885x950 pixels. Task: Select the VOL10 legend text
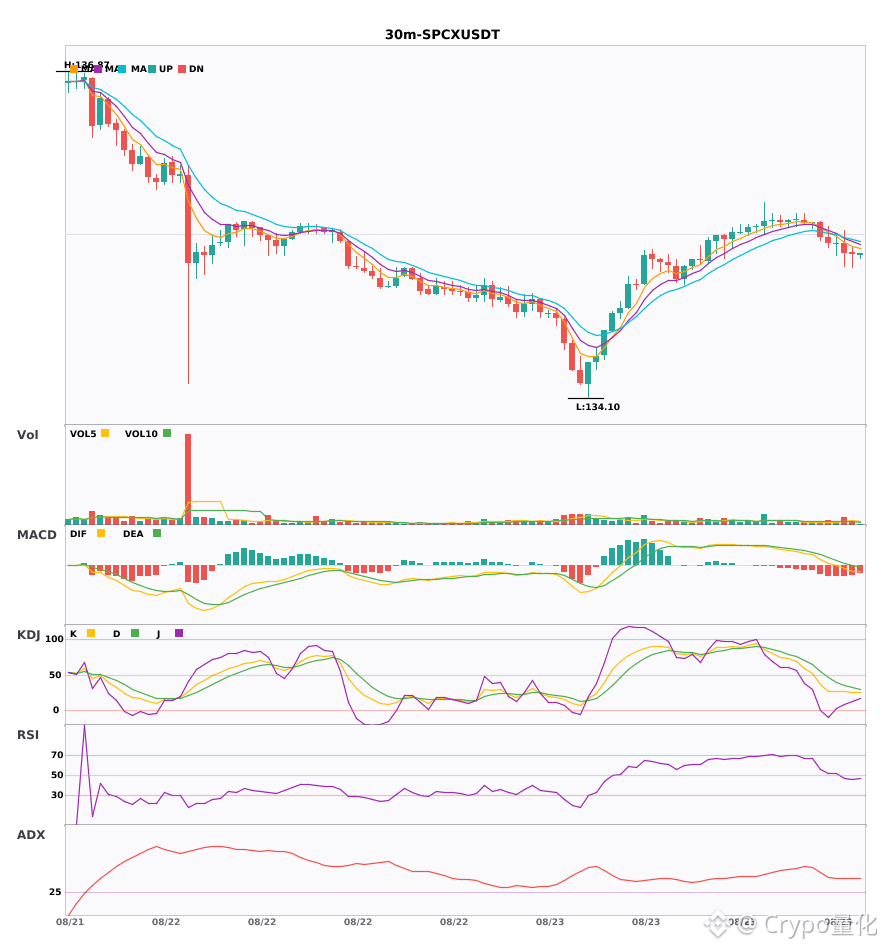(141, 434)
